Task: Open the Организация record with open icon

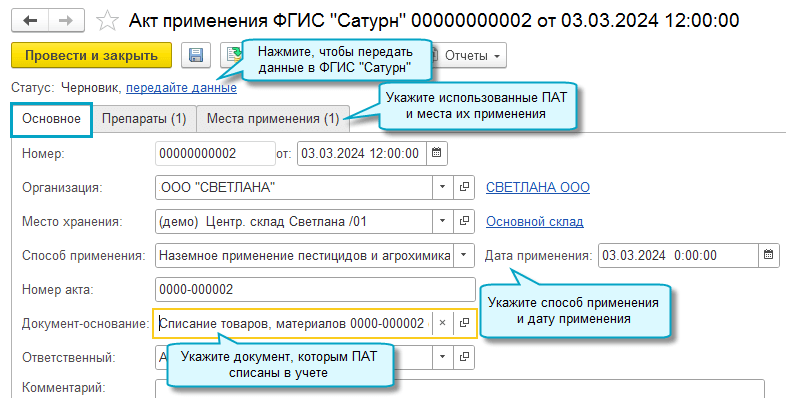Action: (x=464, y=187)
